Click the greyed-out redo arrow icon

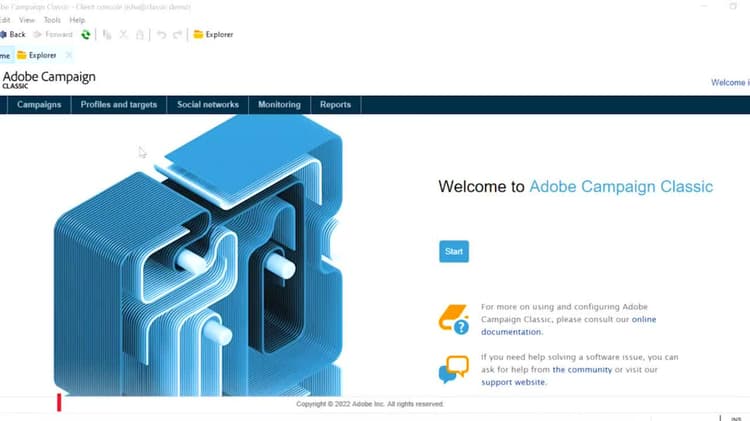(177, 34)
